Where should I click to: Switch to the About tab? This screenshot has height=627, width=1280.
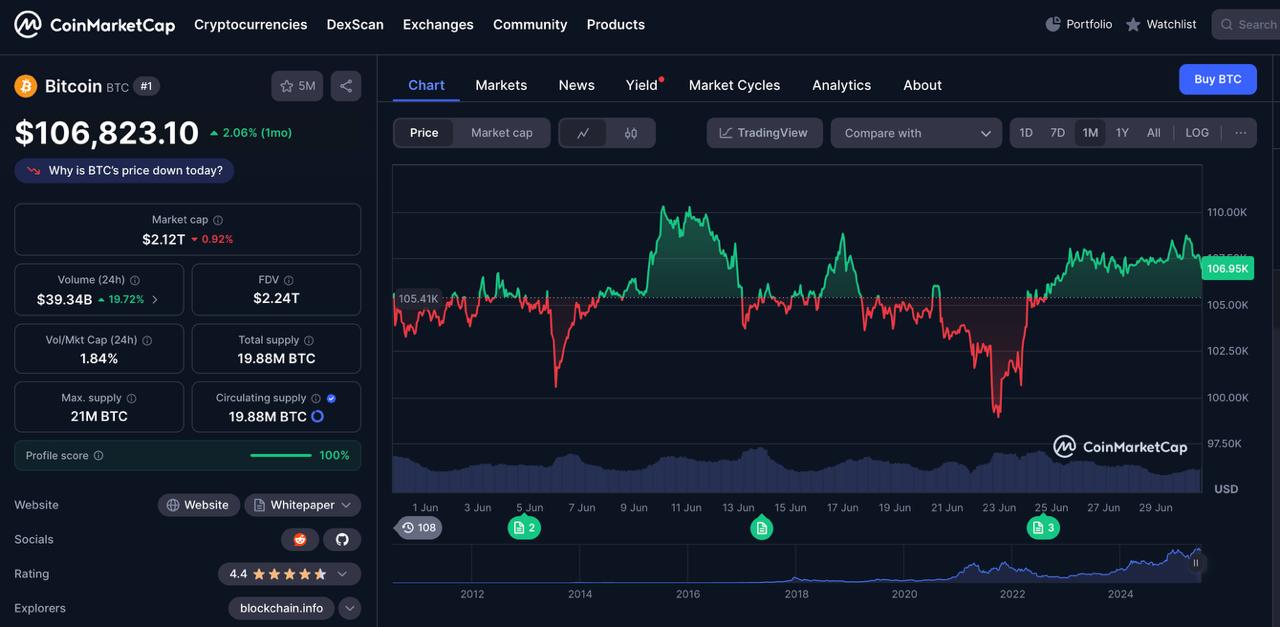pyautogui.click(x=923, y=85)
